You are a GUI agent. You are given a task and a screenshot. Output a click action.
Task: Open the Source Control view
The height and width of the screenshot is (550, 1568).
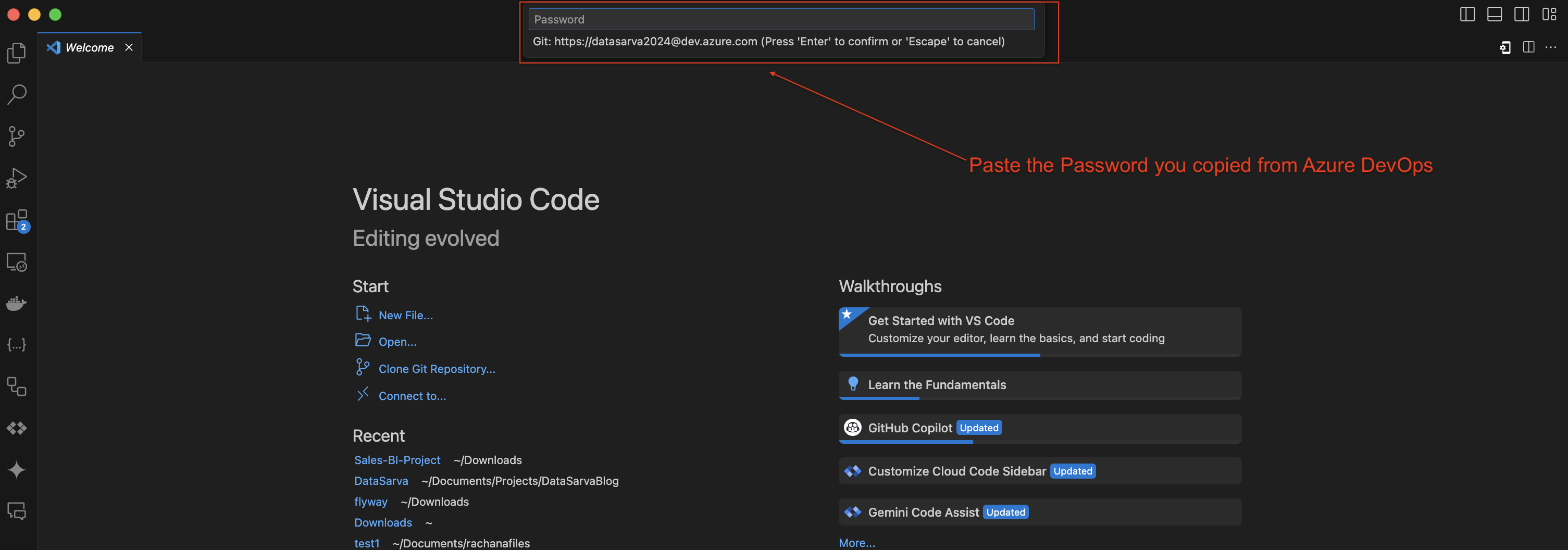pyautogui.click(x=17, y=136)
